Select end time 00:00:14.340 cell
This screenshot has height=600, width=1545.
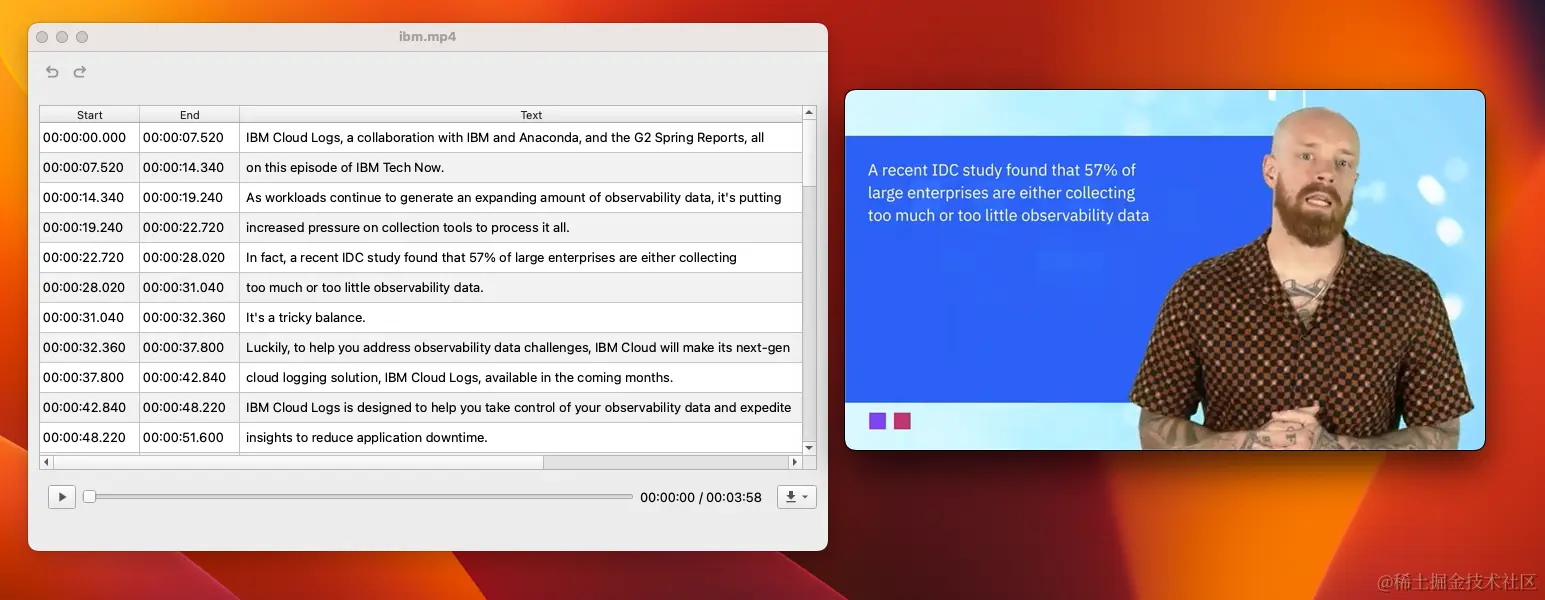190,167
